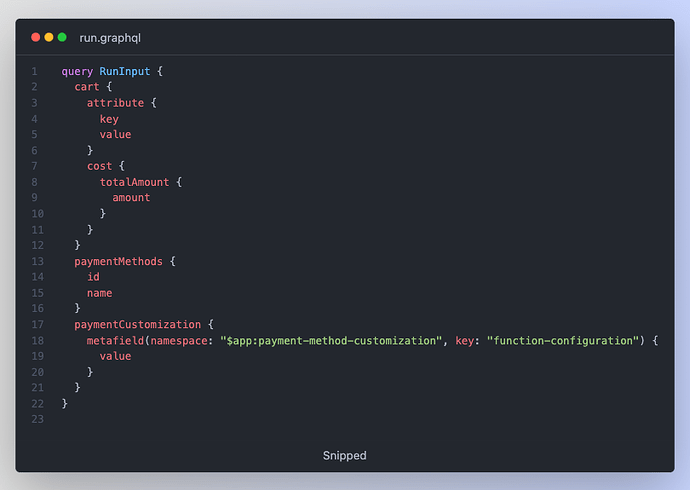Click the amount field on line 9
This screenshot has height=490, width=690.
pos(131,198)
